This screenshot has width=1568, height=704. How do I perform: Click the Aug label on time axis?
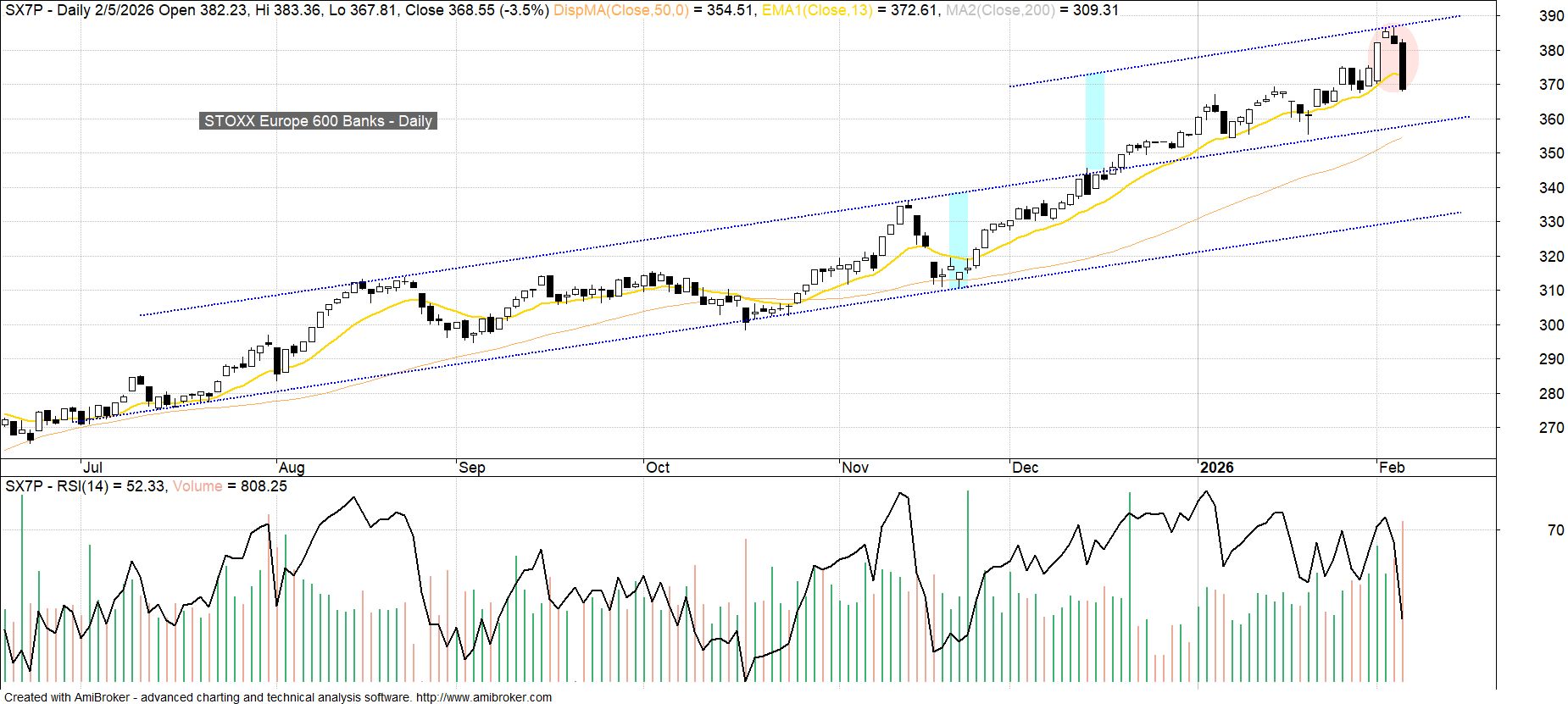pyautogui.click(x=291, y=468)
